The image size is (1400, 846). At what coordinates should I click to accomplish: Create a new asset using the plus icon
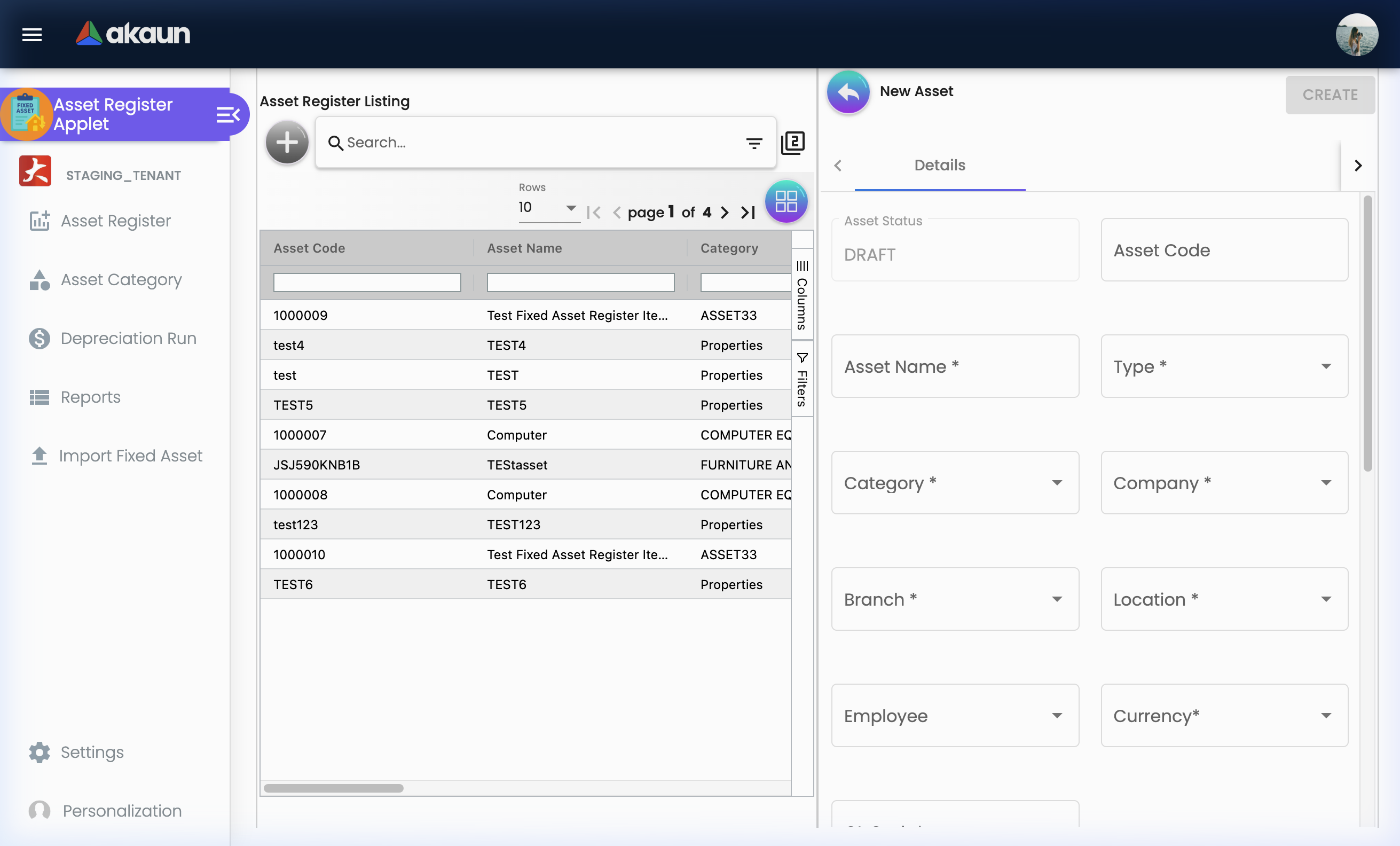(x=287, y=142)
